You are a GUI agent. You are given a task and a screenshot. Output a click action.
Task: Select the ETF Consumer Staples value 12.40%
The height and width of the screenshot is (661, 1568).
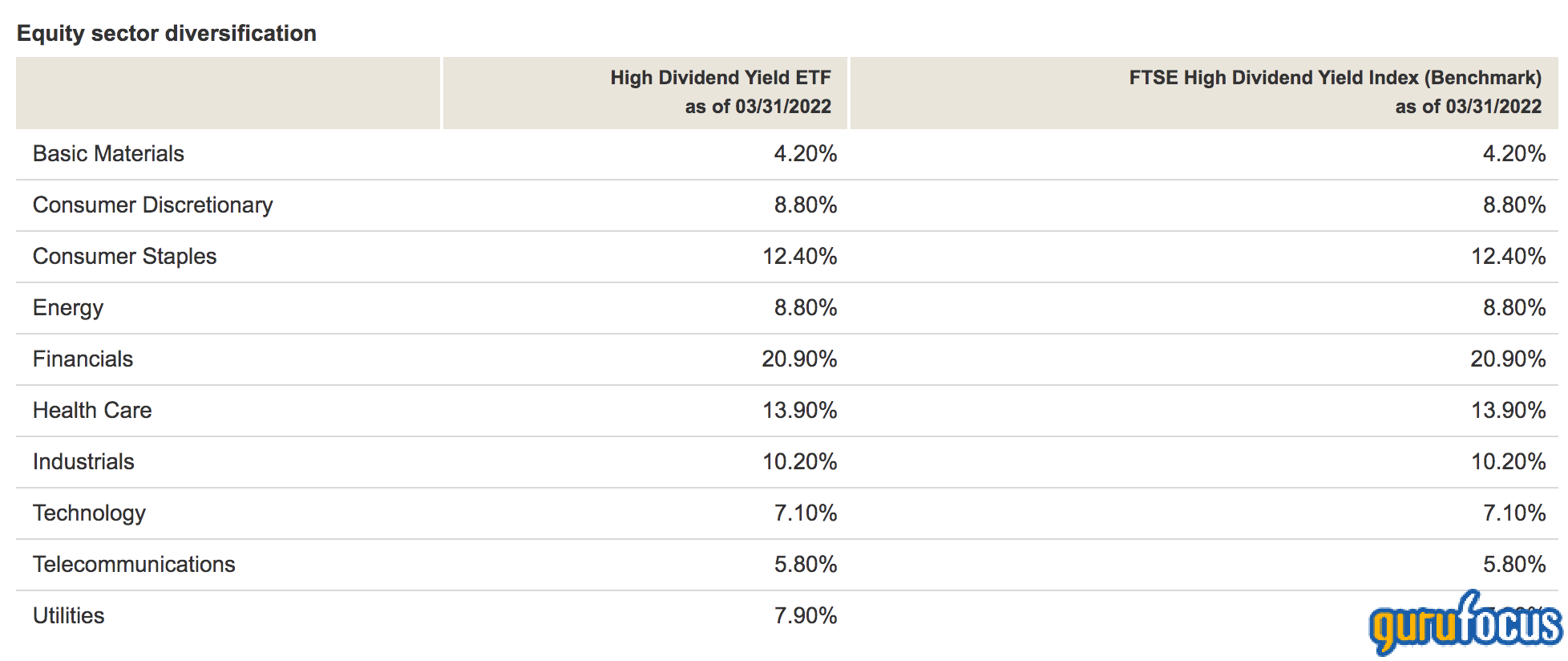point(799,257)
